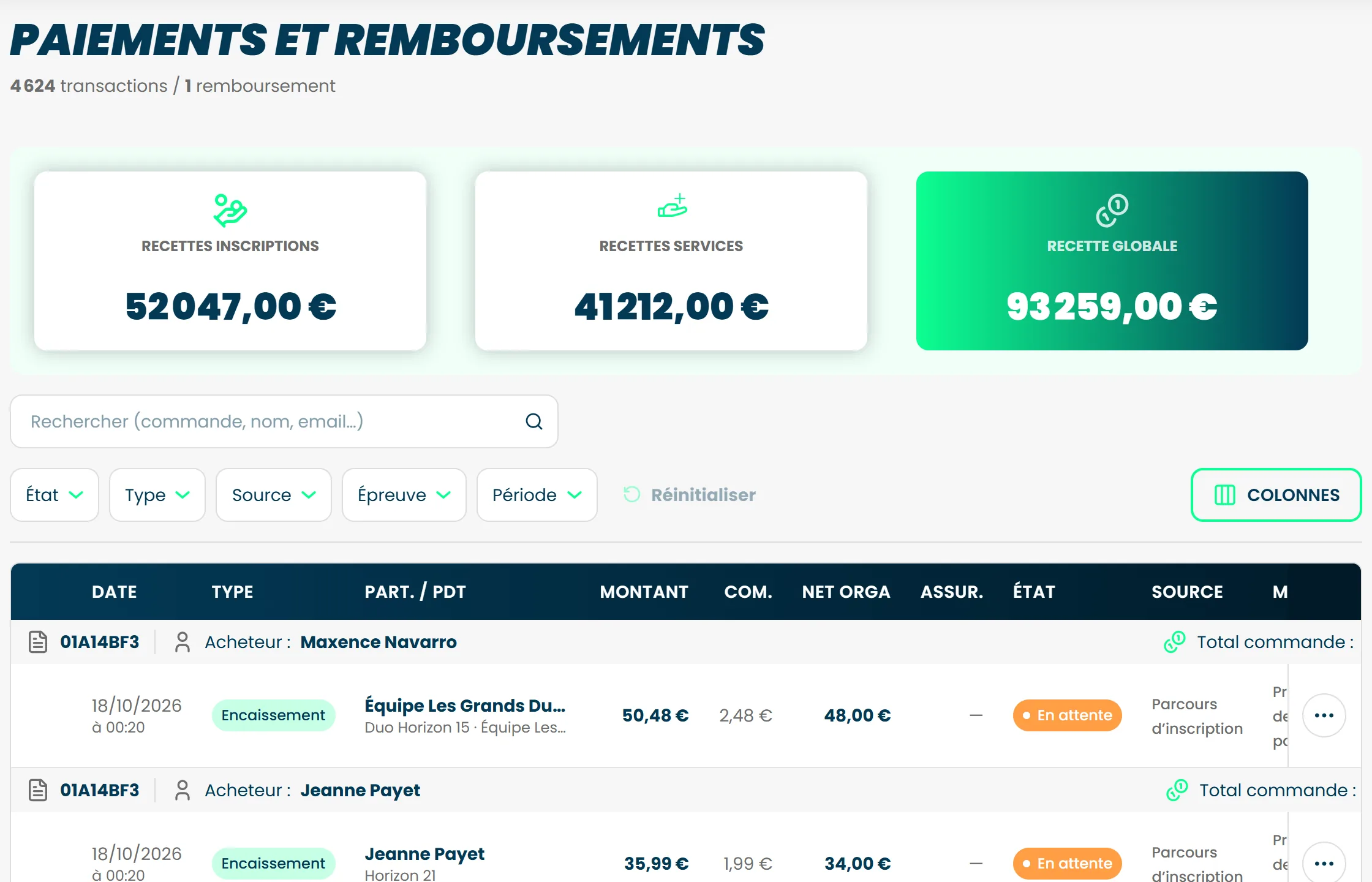Screen dimensions: 1372x882
Task: Focus the Rechercher search field
Action: tap(284, 421)
